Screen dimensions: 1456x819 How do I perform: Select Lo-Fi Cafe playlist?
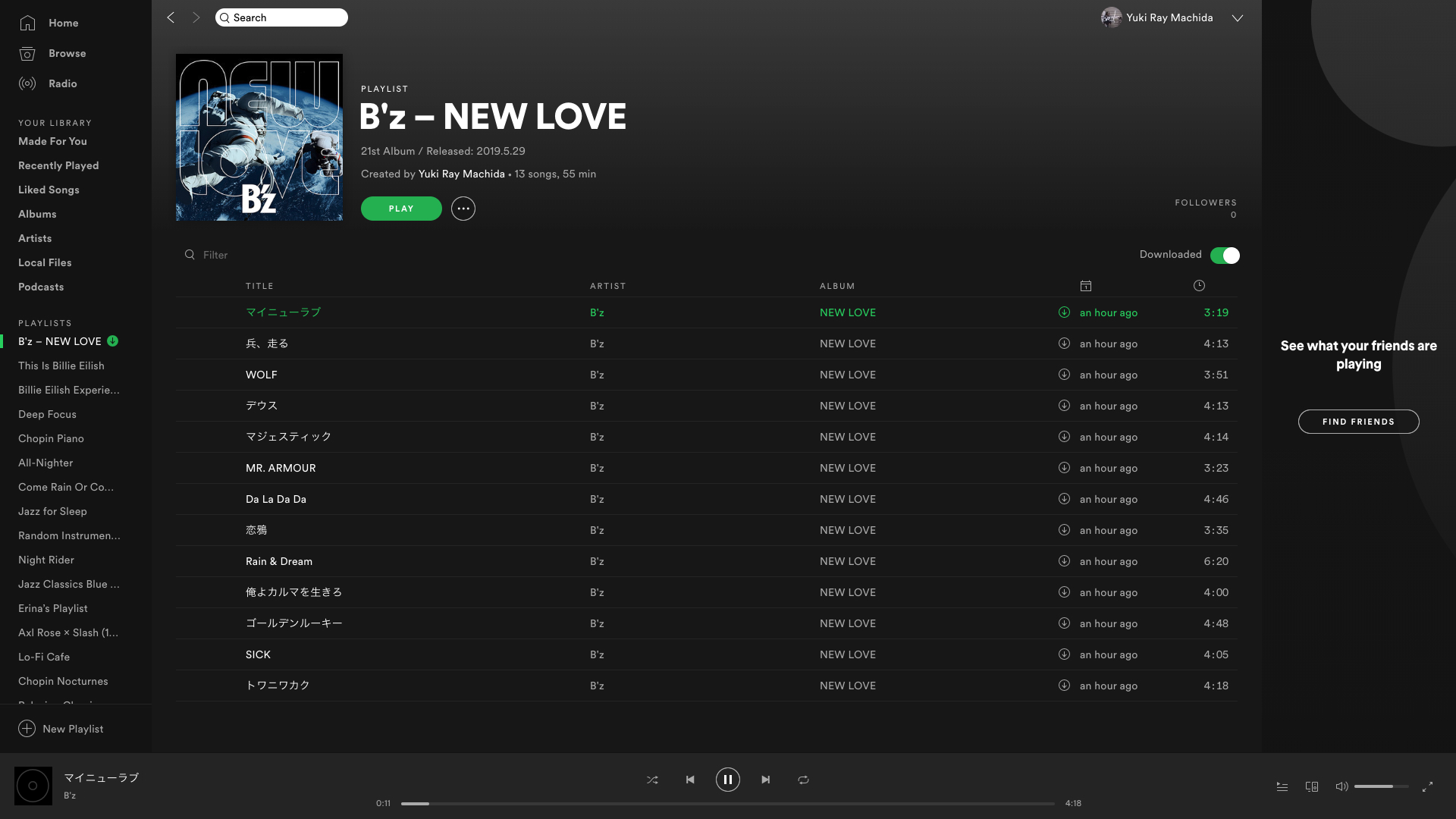pyautogui.click(x=44, y=657)
